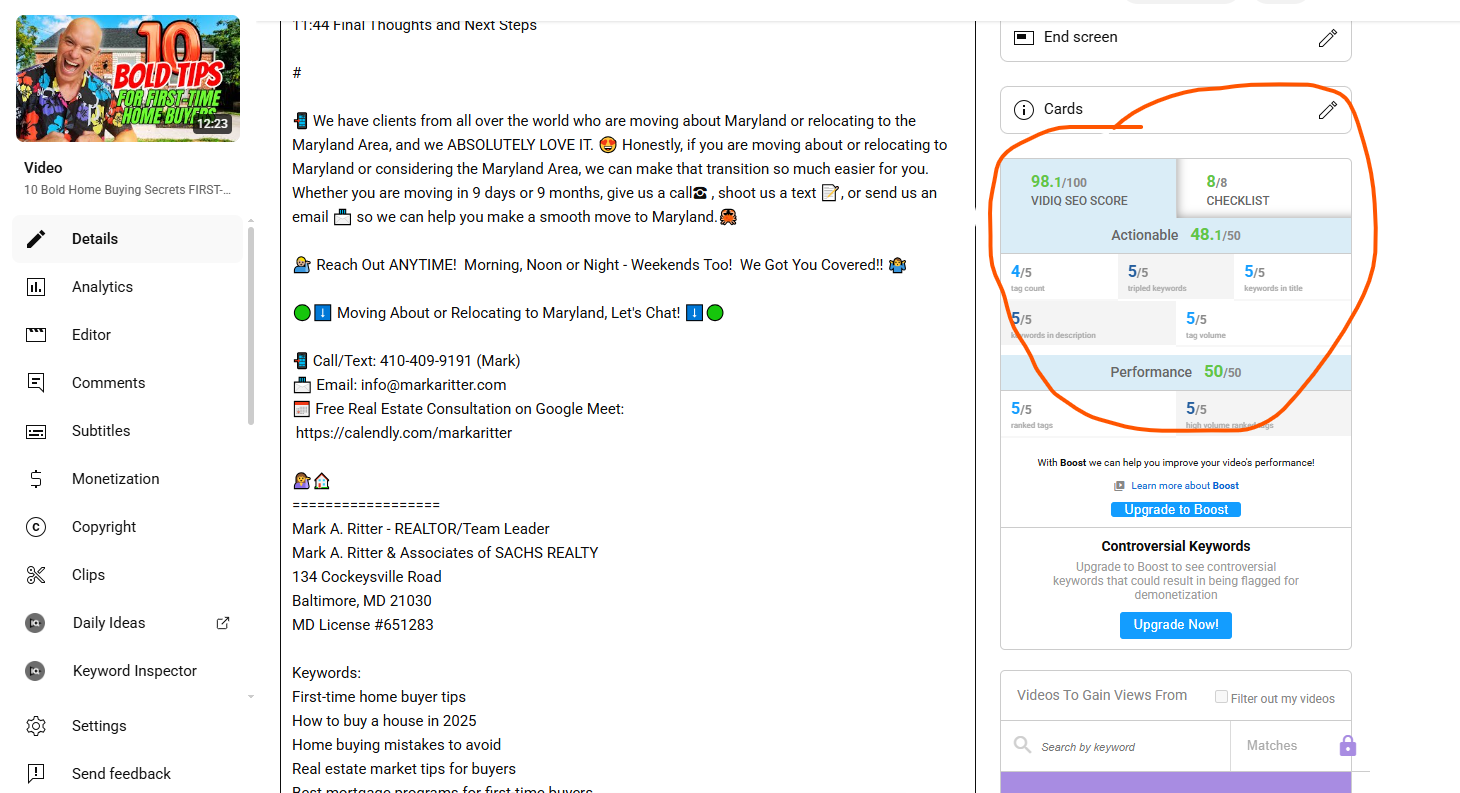Click the Subtitles icon in sidebar

[x=36, y=431]
